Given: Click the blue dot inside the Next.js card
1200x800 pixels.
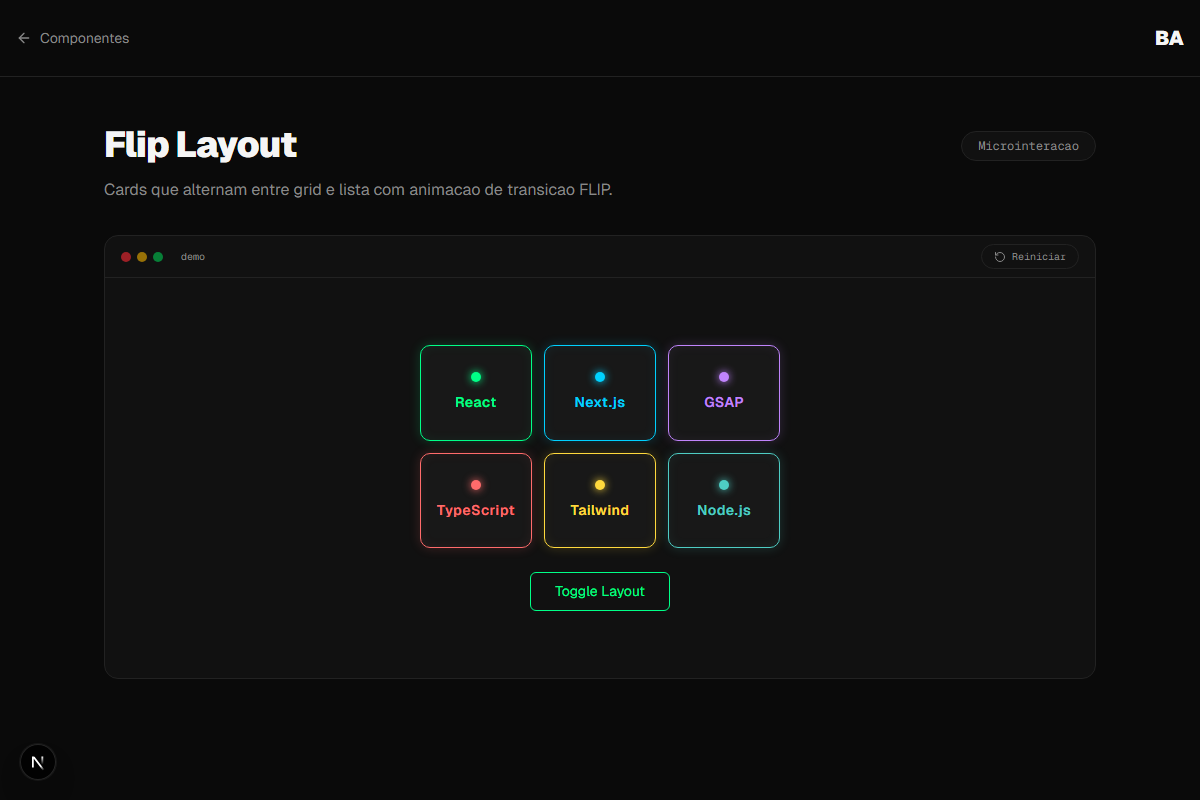Looking at the screenshot, I should pos(599,377).
